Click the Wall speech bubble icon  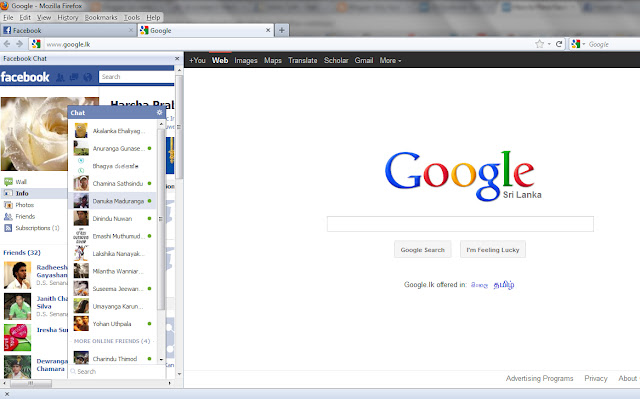(8, 182)
